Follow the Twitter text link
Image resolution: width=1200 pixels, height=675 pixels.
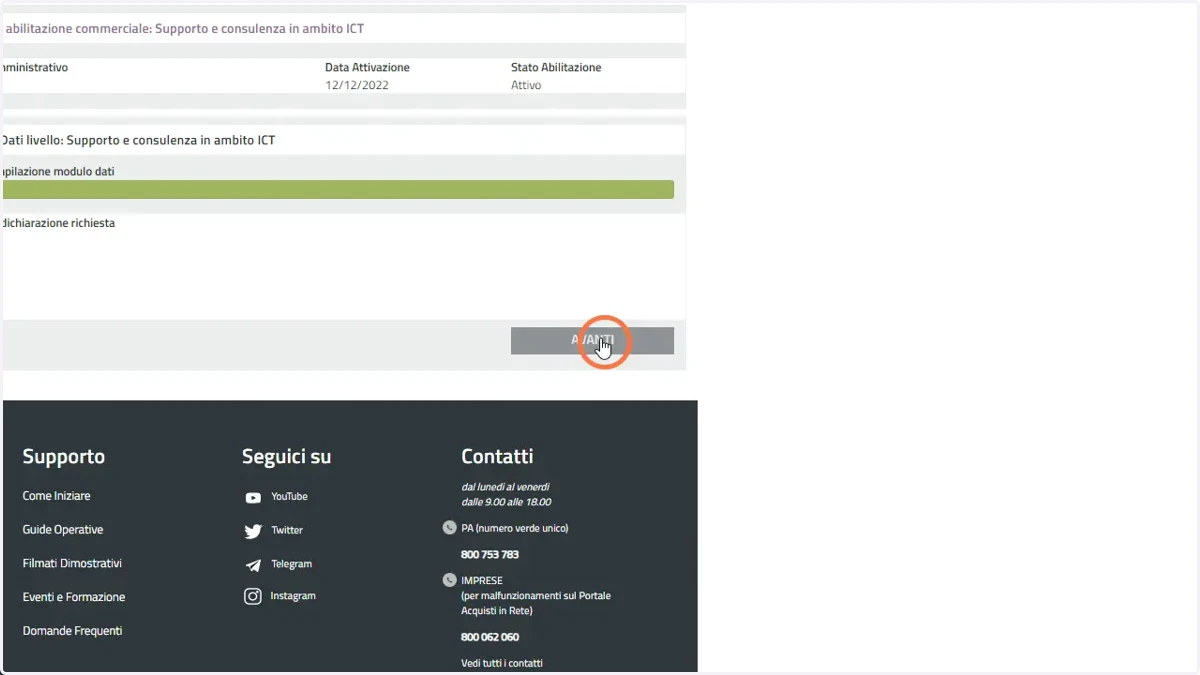(x=287, y=531)
